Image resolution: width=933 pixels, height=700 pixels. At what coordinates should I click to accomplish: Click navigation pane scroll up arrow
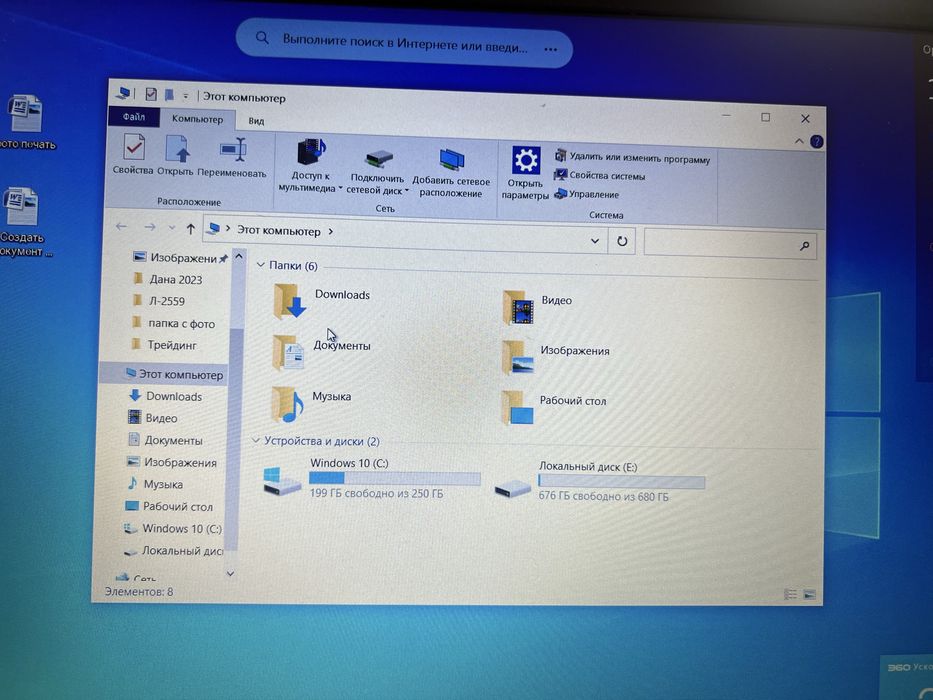239,257
